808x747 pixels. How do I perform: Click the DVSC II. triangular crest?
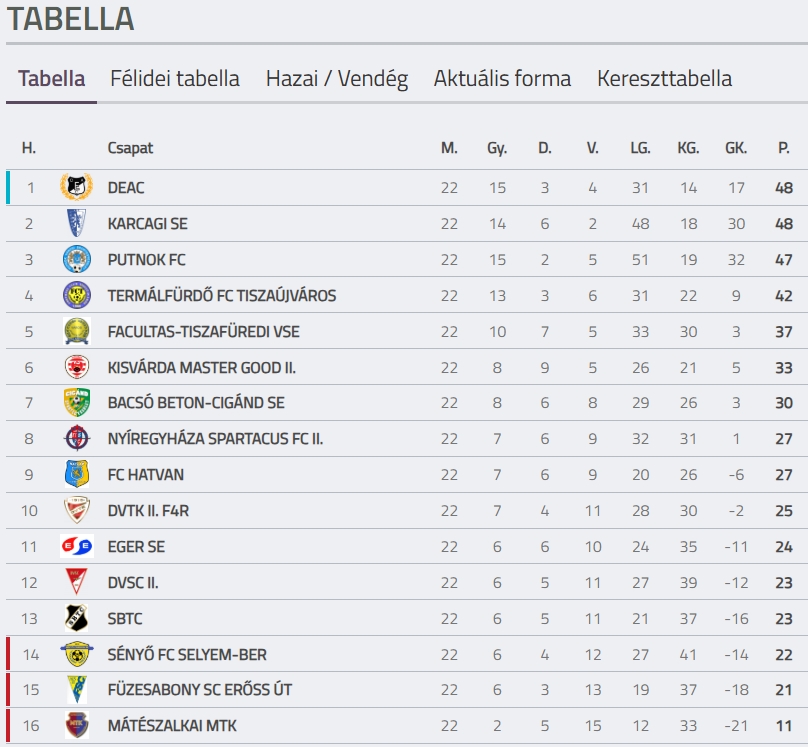coord(76,582)
